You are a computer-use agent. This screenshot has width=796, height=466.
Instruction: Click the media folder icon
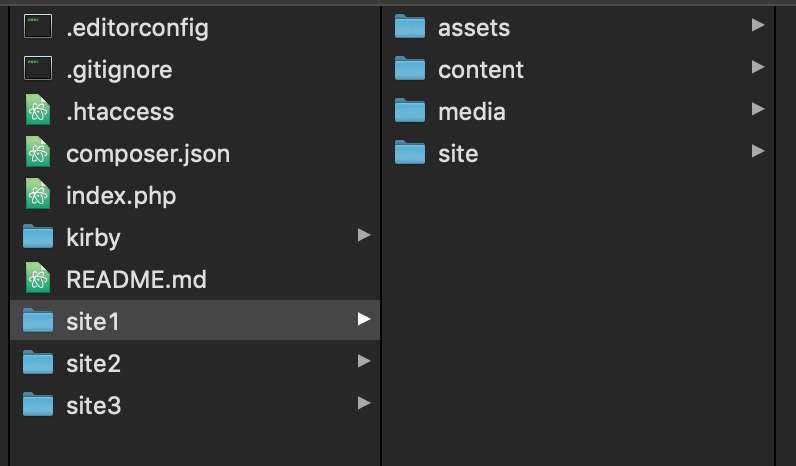coord(410,111)
